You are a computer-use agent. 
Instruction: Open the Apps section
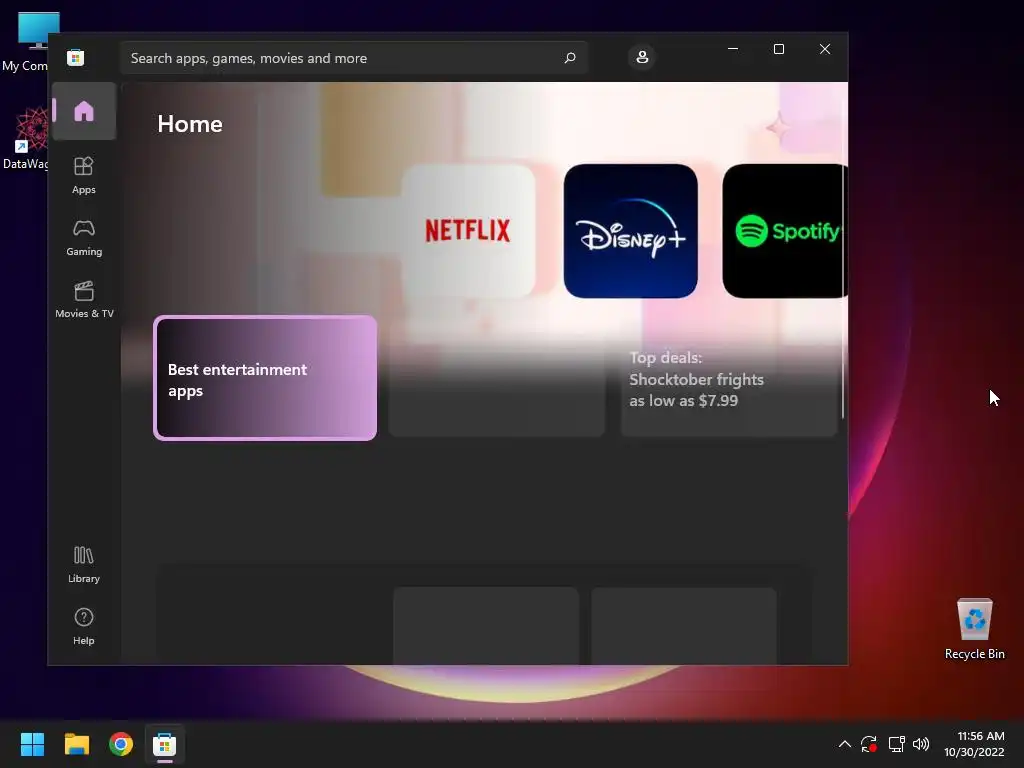click(84, 175)
